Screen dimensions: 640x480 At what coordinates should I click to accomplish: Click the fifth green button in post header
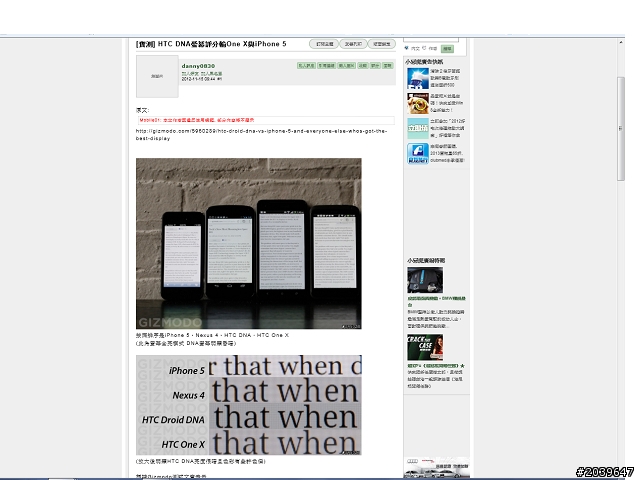coord(375,65)
